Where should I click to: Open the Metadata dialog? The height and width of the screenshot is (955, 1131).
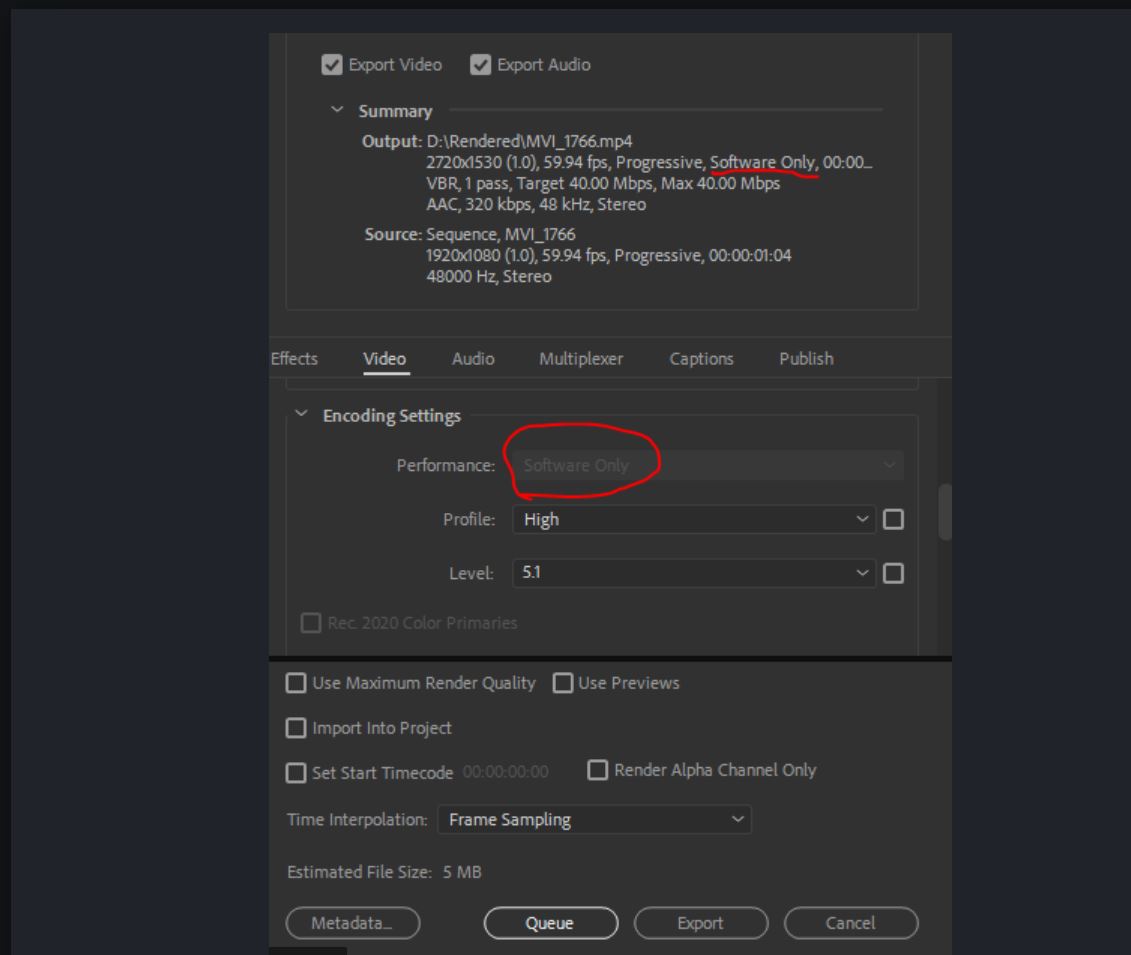[x=351, y=922]
